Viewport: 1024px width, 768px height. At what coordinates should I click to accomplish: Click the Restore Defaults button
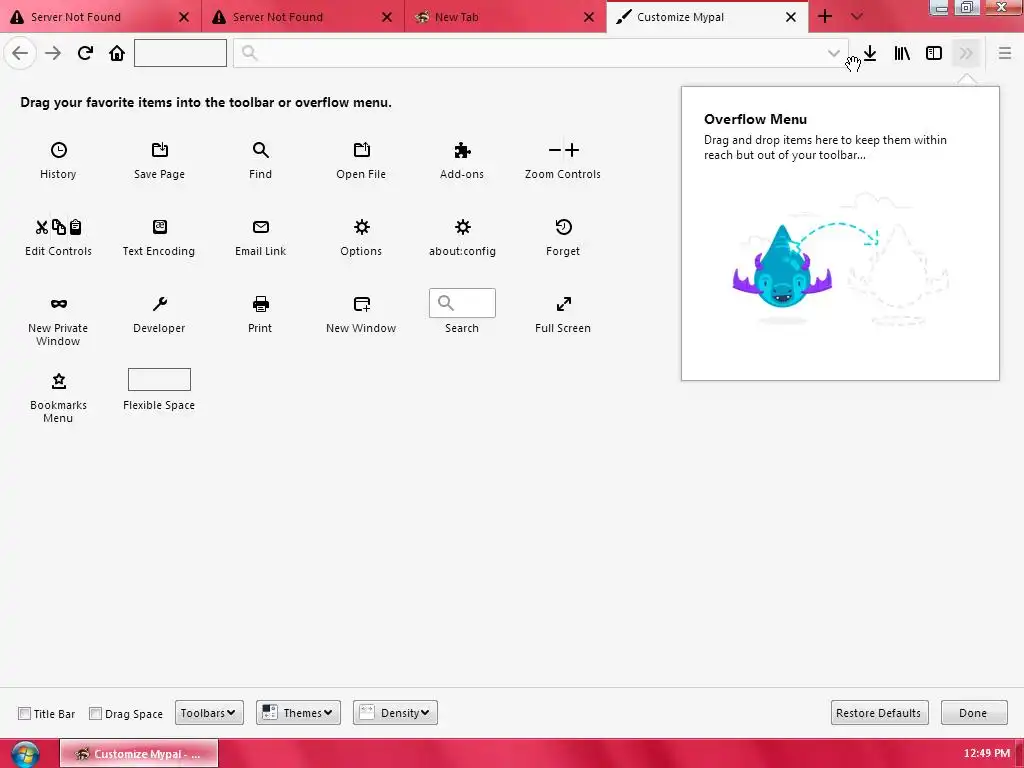pyautogui.click(x=878, y=713)
